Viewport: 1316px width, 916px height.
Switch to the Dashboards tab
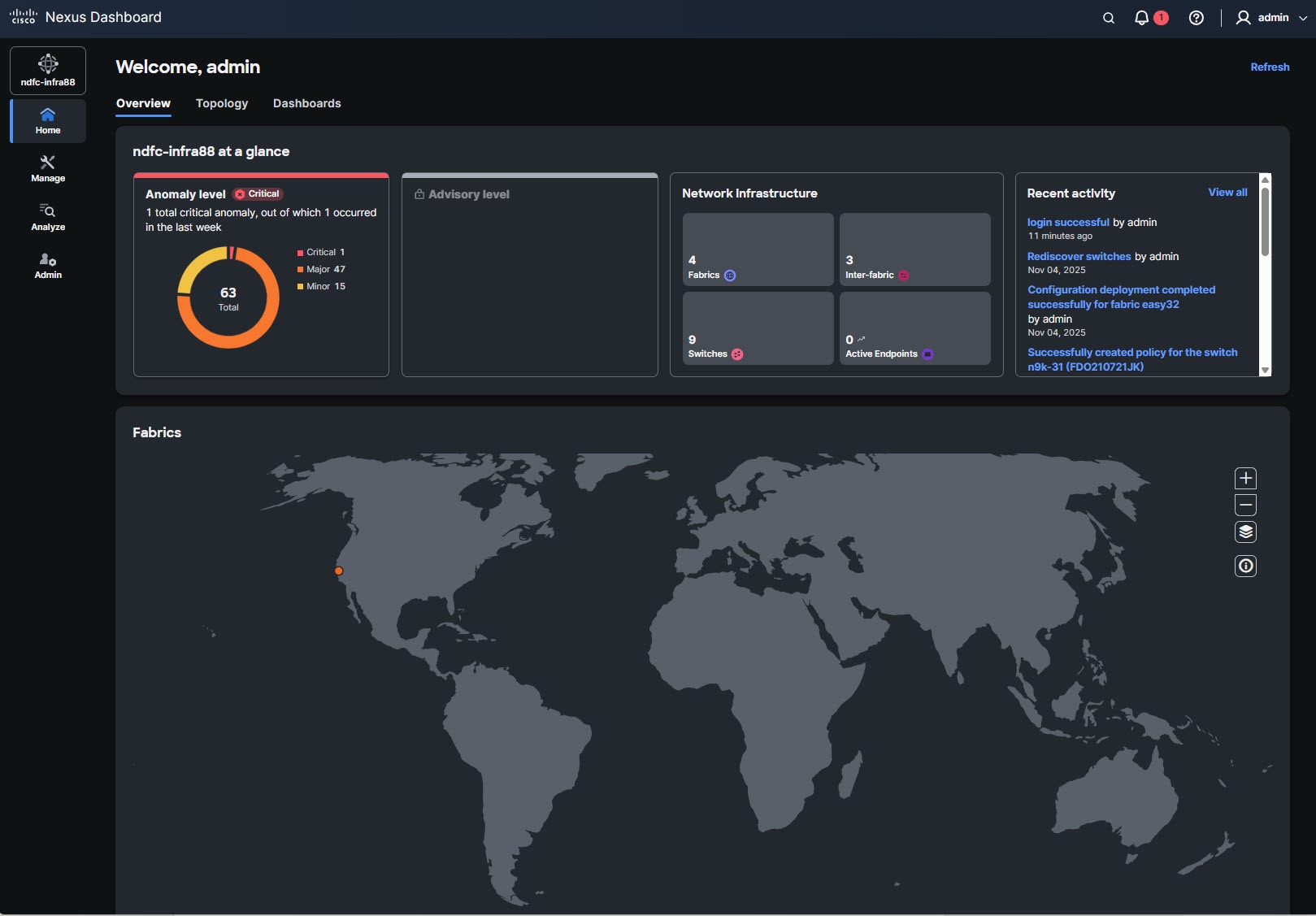(307, 103)
